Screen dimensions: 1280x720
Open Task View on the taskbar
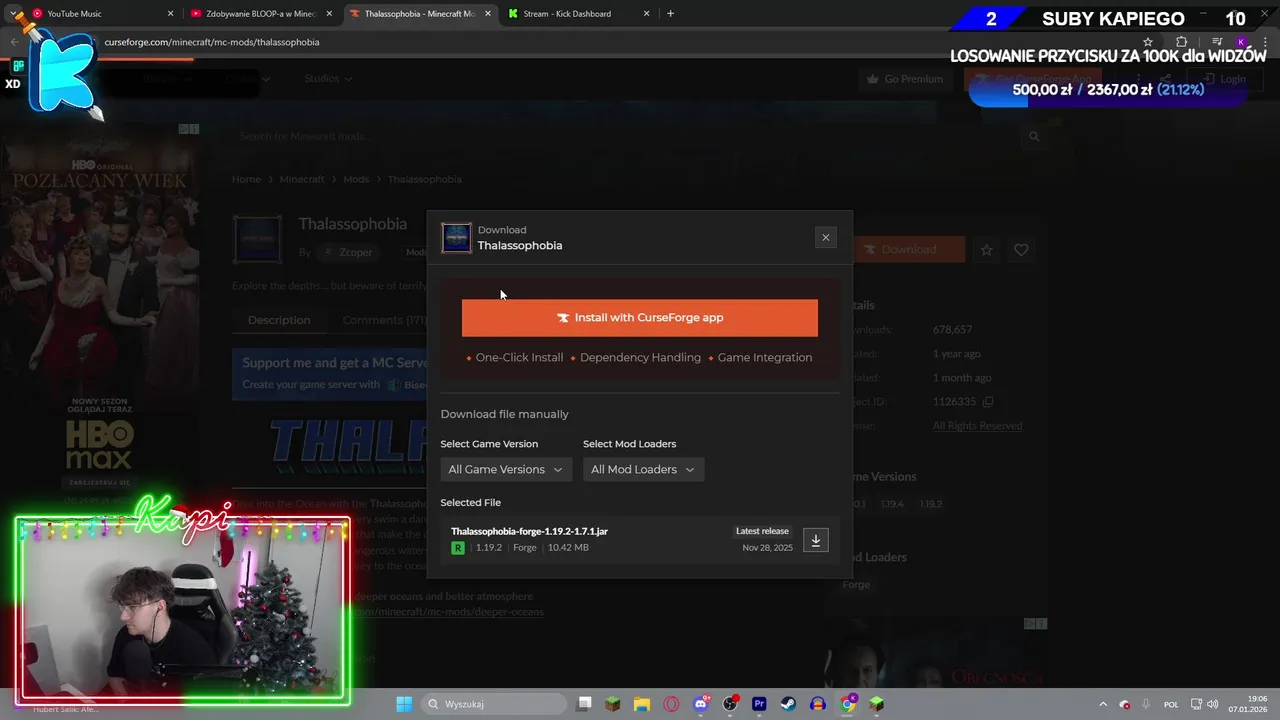coord(585,704)
